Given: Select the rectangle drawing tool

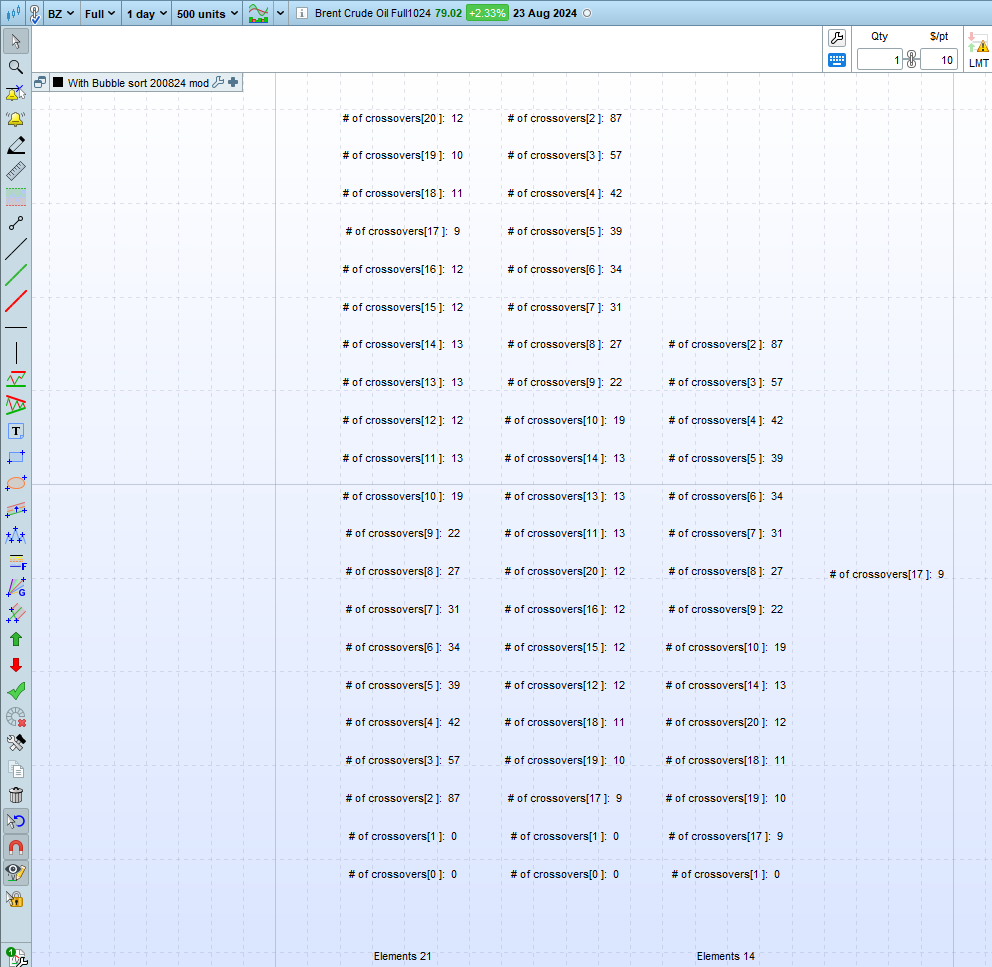Looking at the screenshot, I should [x=16, y=457].
